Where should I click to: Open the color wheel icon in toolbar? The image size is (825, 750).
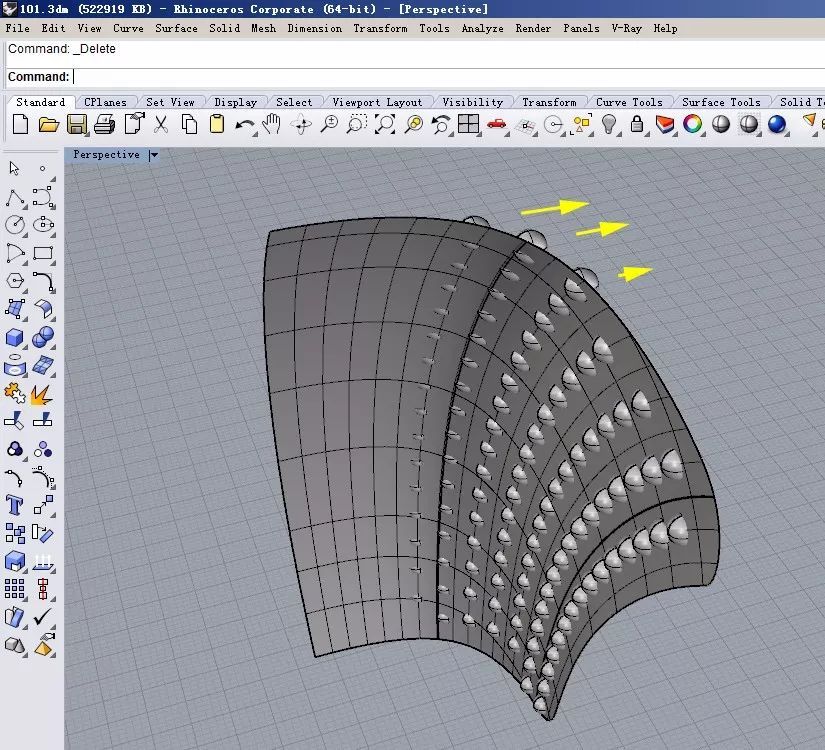(x=692, y=124)
